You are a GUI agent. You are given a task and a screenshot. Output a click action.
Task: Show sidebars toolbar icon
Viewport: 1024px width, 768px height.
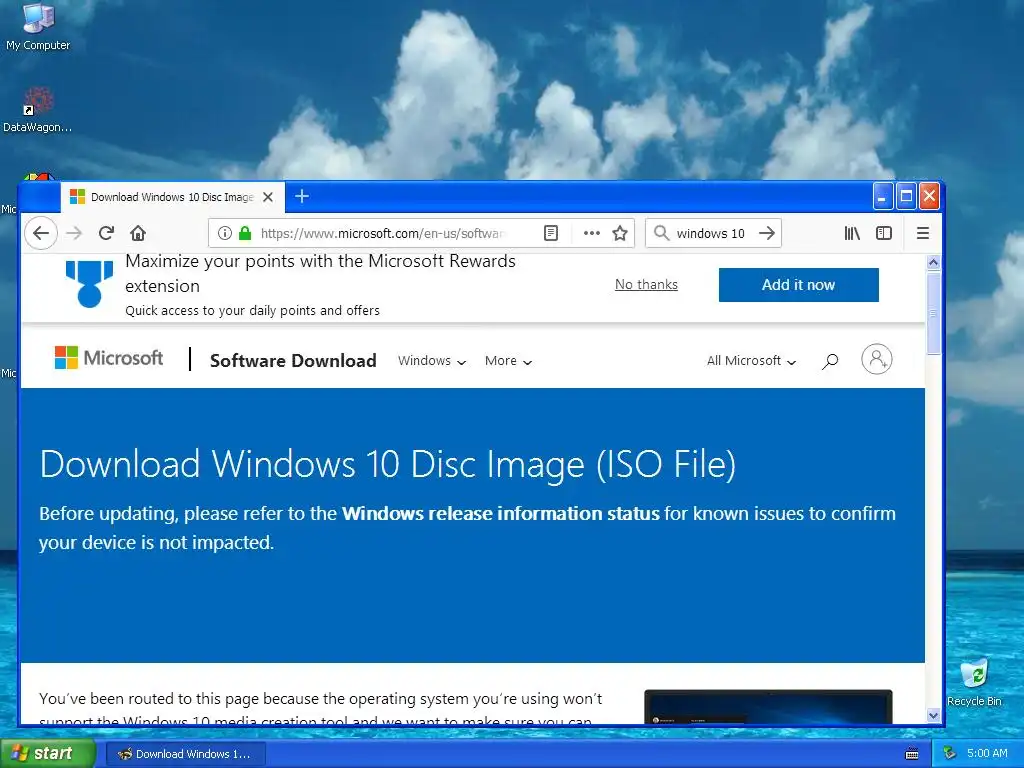[884, 233]
